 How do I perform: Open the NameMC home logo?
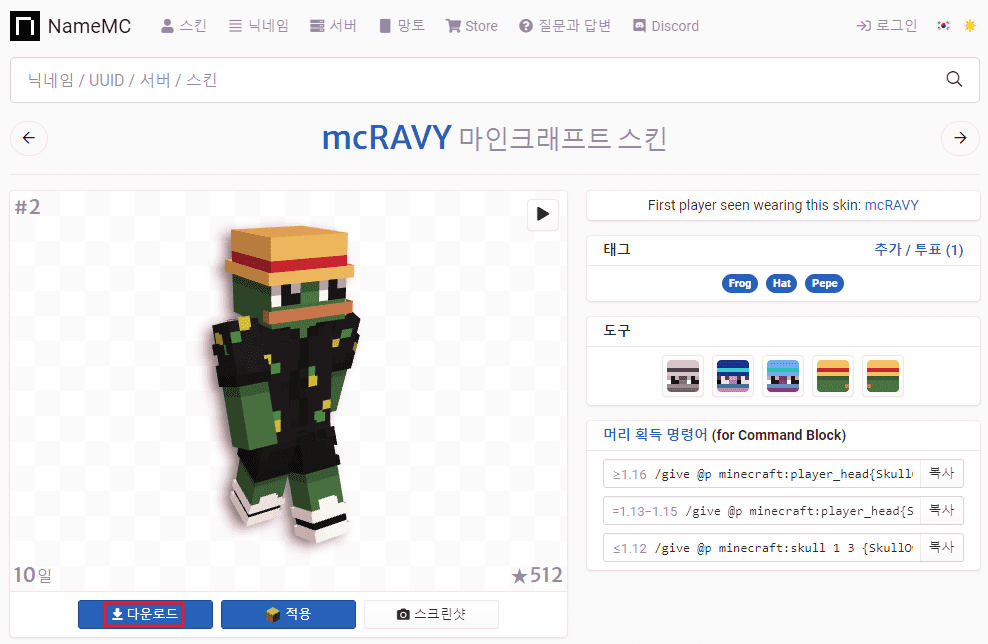pyautogui.click(x=71, y=26)
